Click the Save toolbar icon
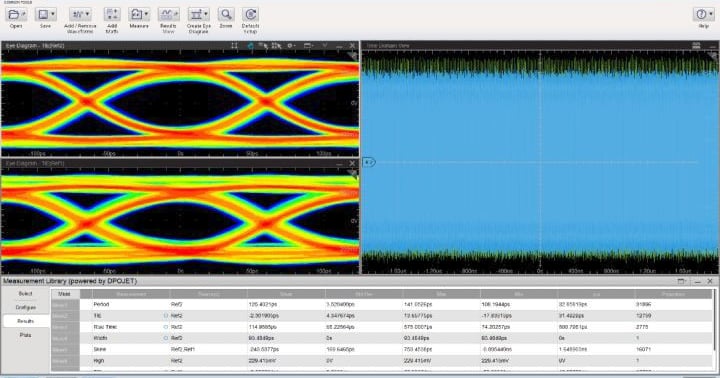This screenshot has width=720, height=378. [x=43, y=14]
